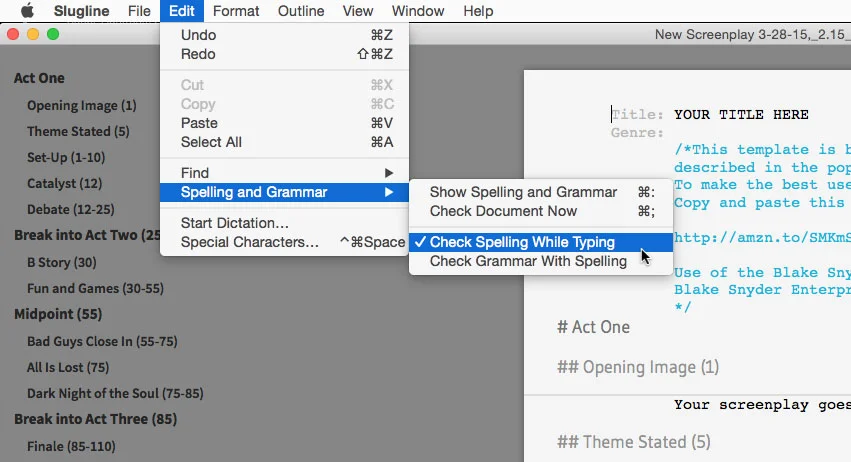851x462 pixels.
Task: Choose Check Document Now
Action: (541, 211)
